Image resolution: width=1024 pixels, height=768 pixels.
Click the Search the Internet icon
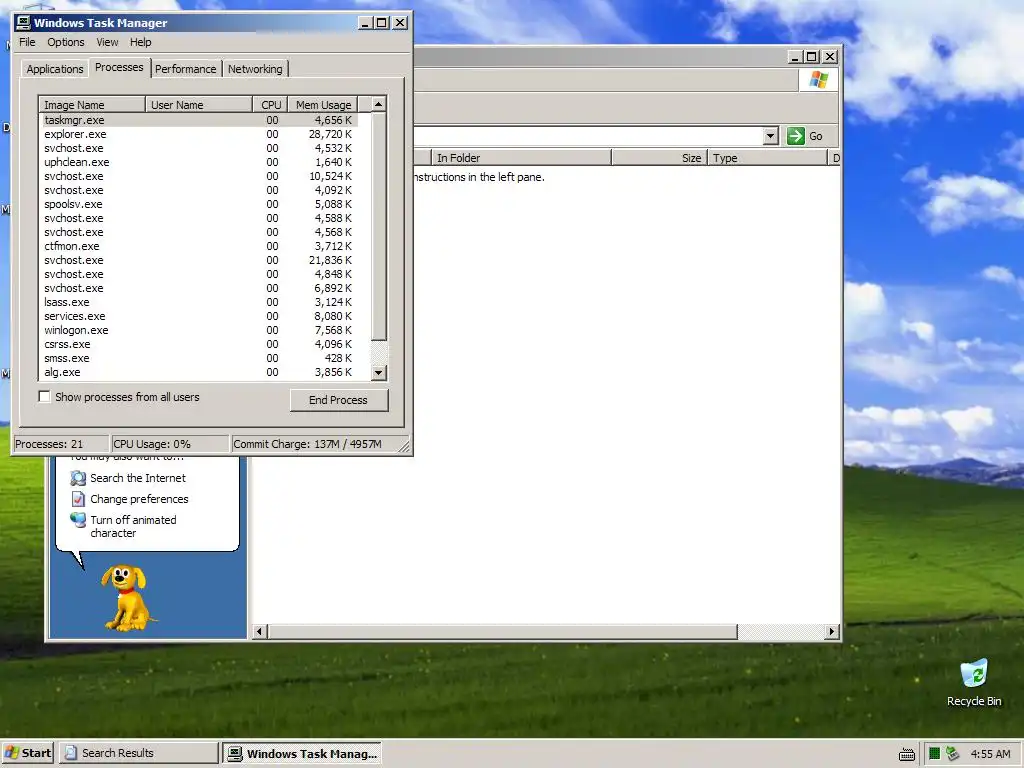[x=78, y=478]
